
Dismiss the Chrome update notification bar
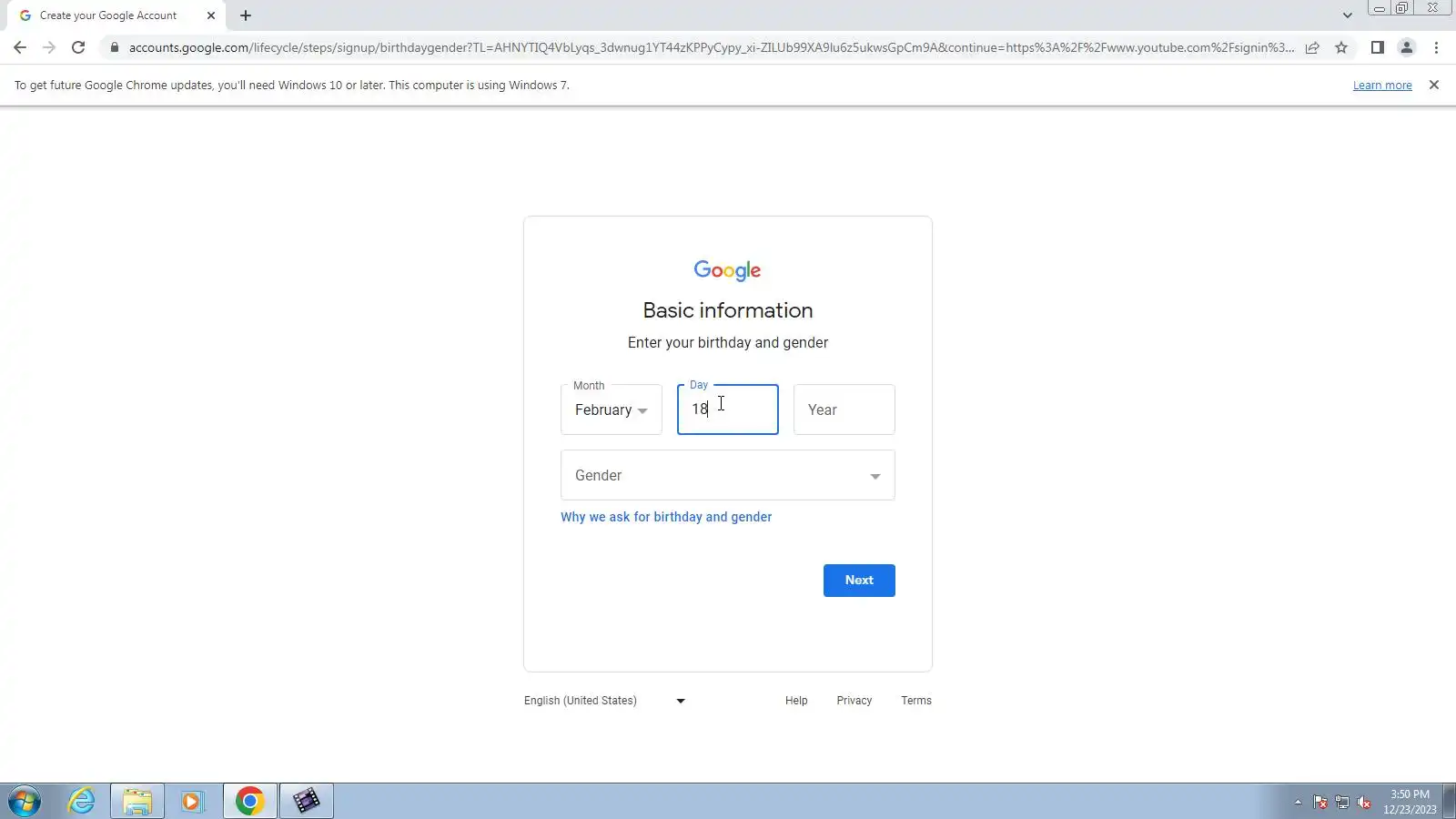click(1434, 85)
